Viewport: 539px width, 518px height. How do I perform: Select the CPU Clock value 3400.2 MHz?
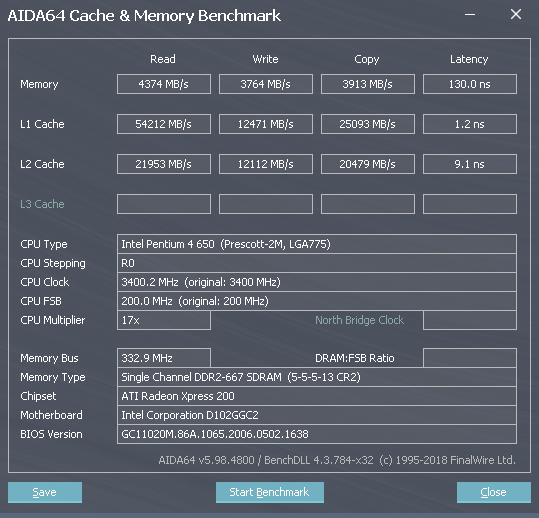click(x=317, y=282)
